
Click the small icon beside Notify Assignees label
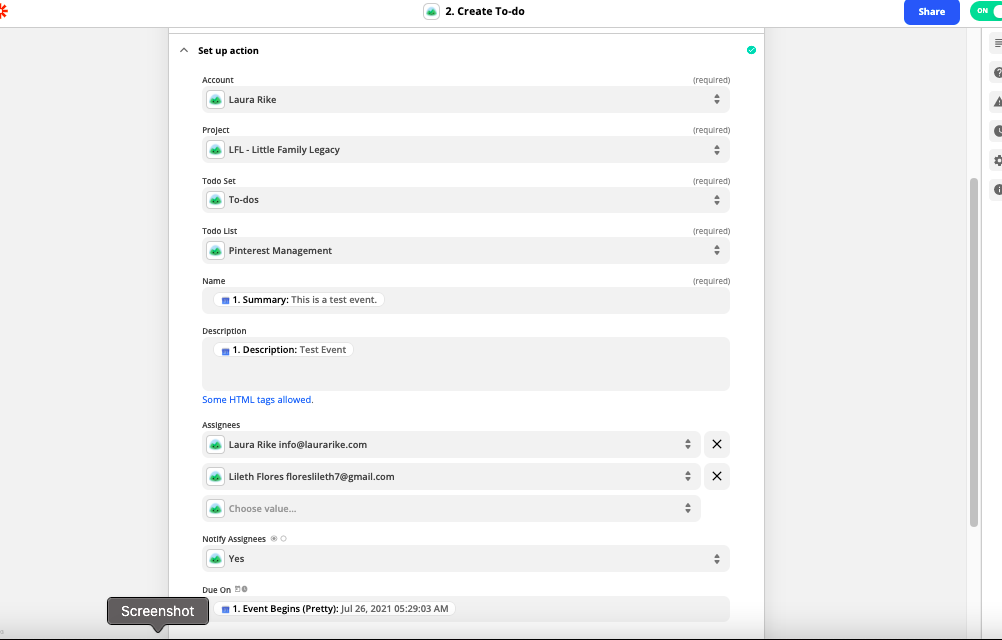[279, 538]
